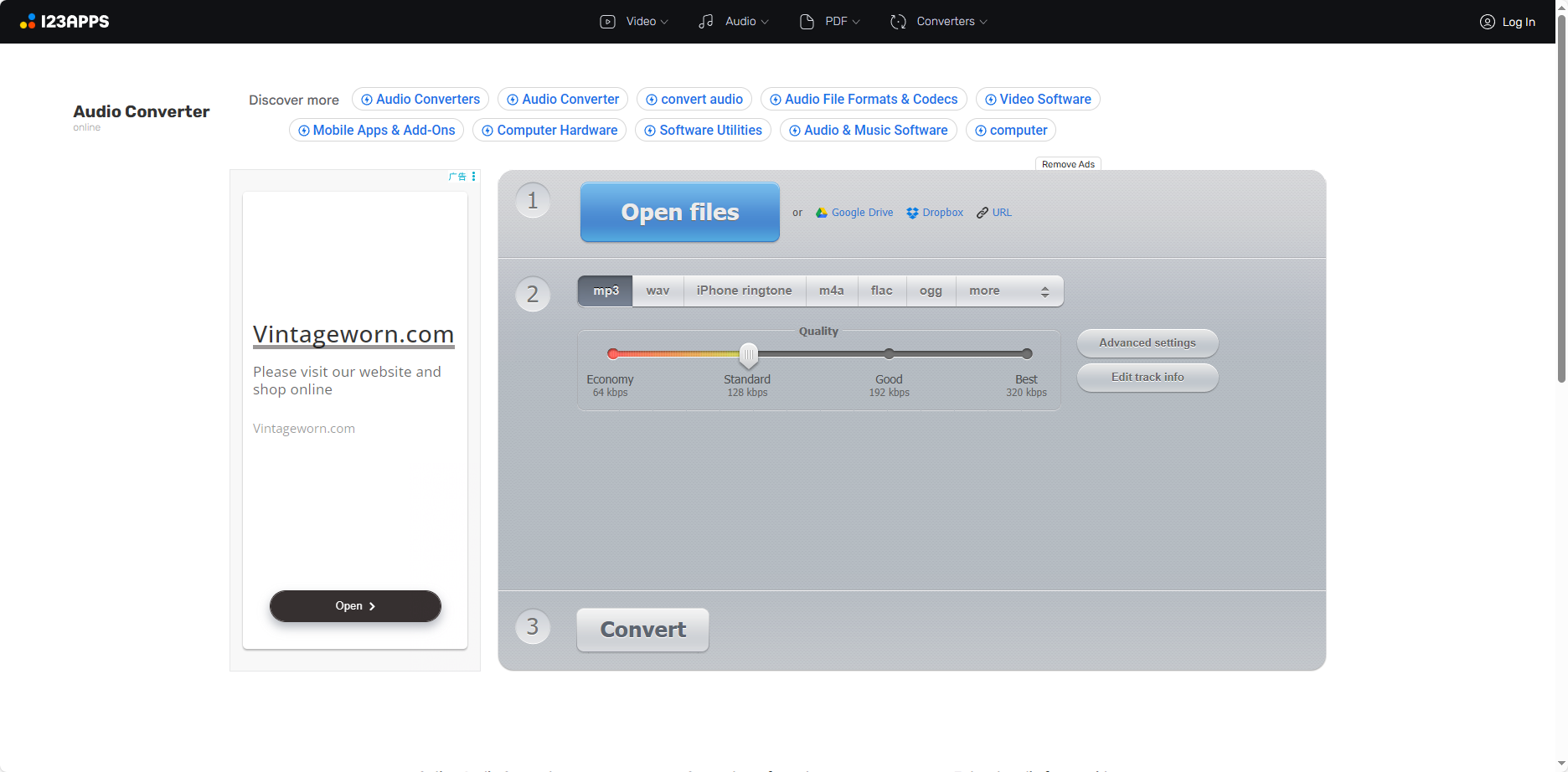Select the mp3 format option
Screen dimensions: 1568x772
point(606,291)
